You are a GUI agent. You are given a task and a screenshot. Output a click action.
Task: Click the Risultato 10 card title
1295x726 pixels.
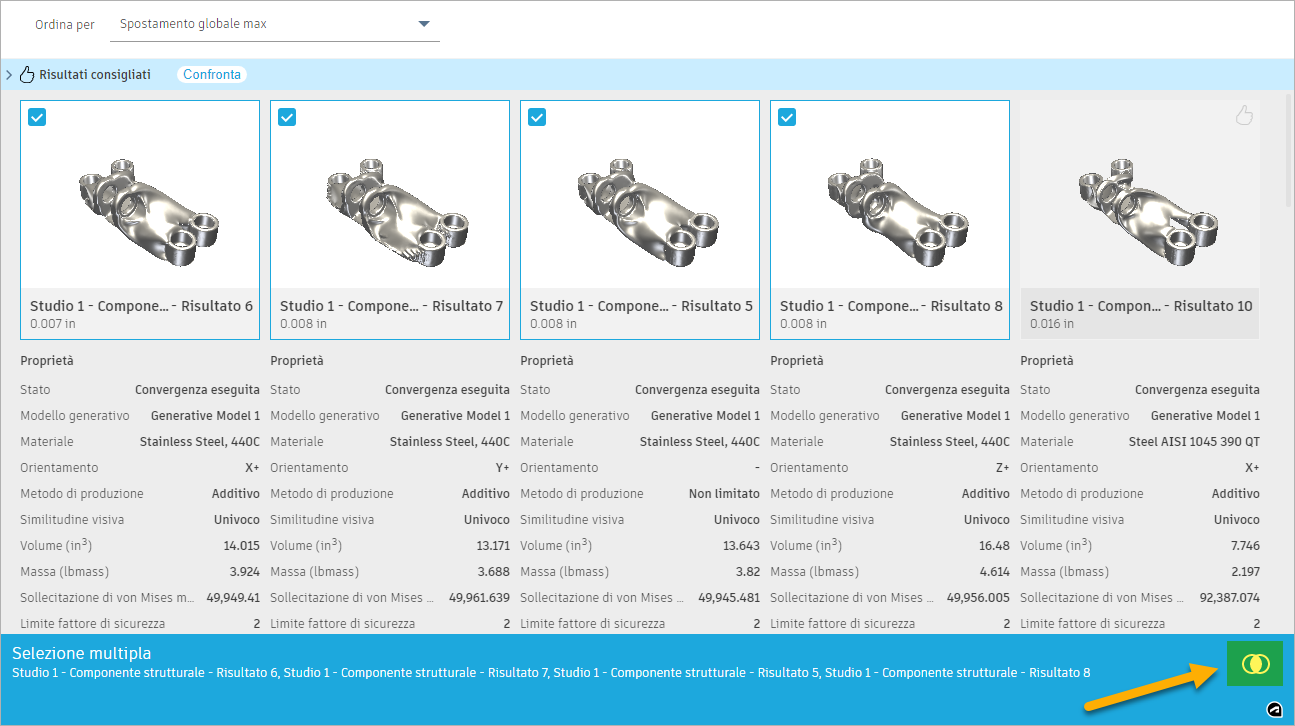click(x=1139, y=306)
